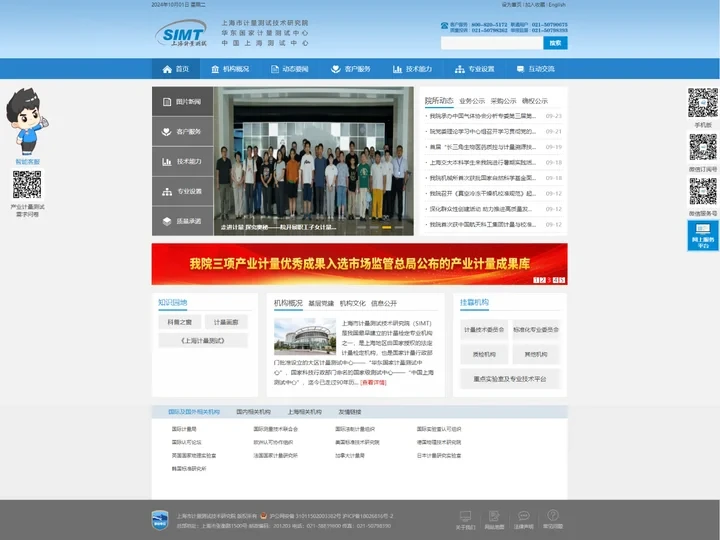
Task: Go to red banner slide 5
Action: [x=562, y=280]
